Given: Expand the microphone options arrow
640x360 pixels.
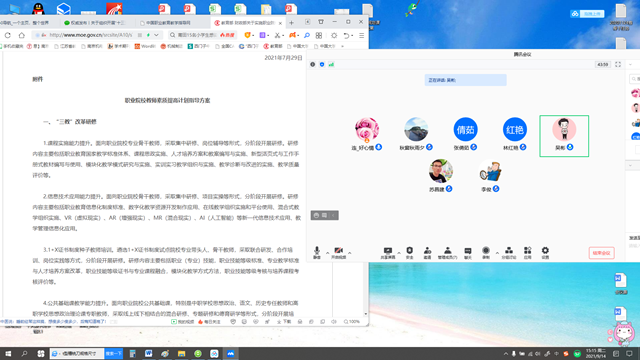Looking at the screenshot, I should pyautogui.click(x=327, y=253).
